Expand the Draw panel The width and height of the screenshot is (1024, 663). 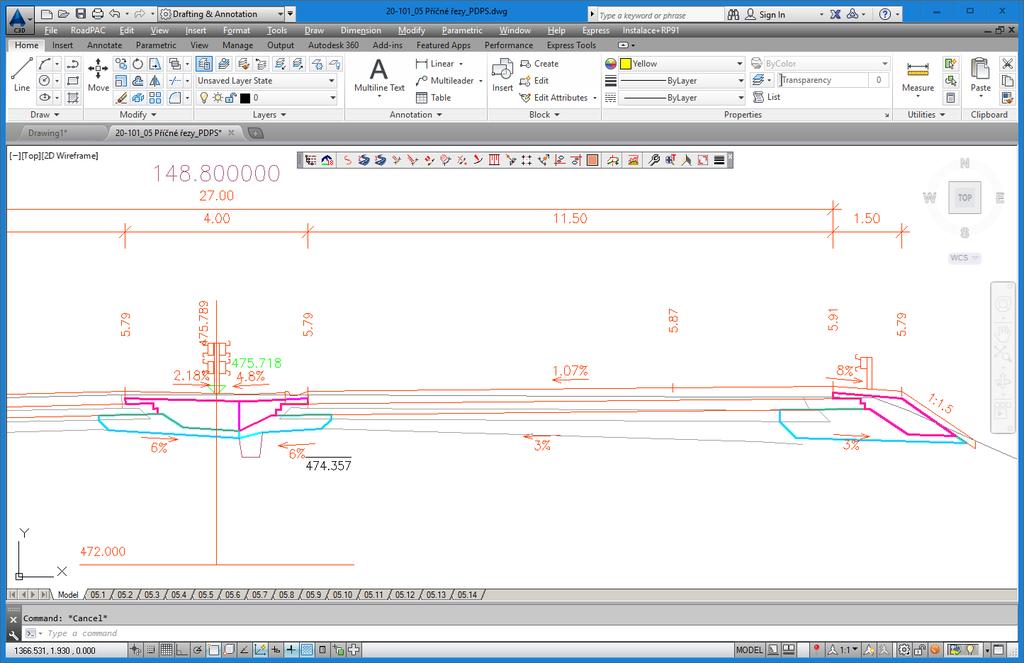(x=44, y=115)
